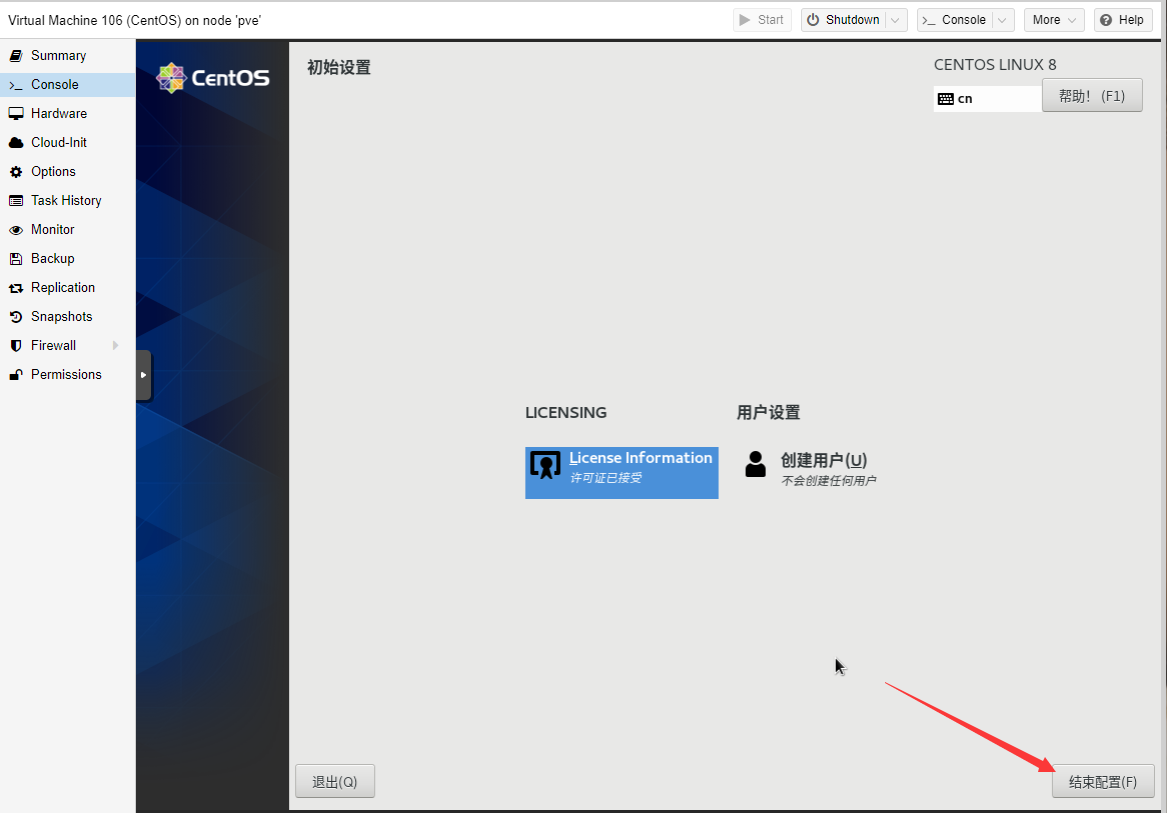This screenshot has height=813, width=1167.
Task: Select Task History in sidebar
Action: coord(66,201)
